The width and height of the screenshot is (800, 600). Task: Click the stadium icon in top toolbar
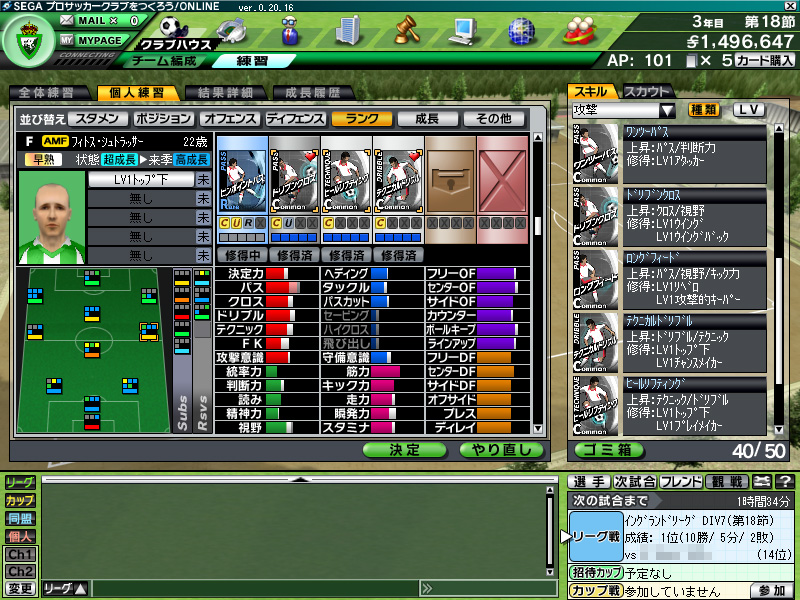coord(232,30)
